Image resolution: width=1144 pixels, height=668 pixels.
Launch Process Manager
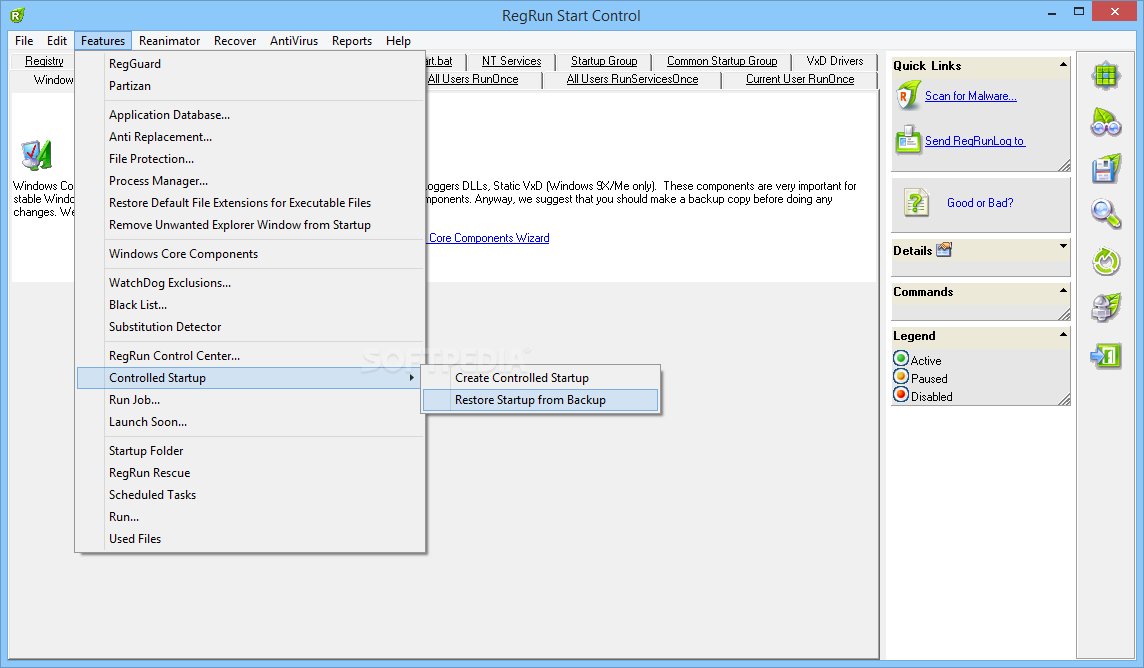[x=250, y=181]
